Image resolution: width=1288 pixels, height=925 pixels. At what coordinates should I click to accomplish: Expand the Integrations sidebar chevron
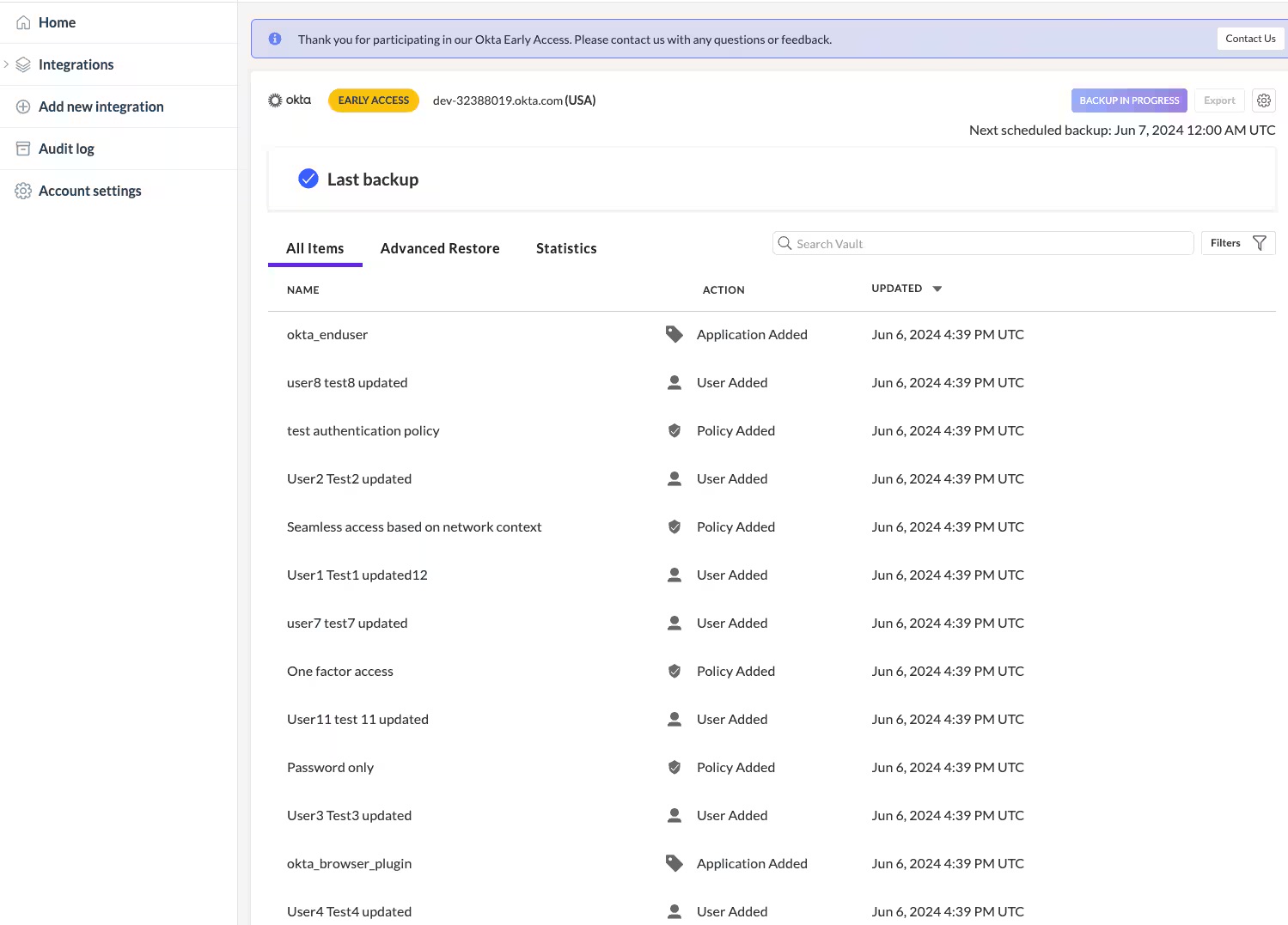pos(6,64)
